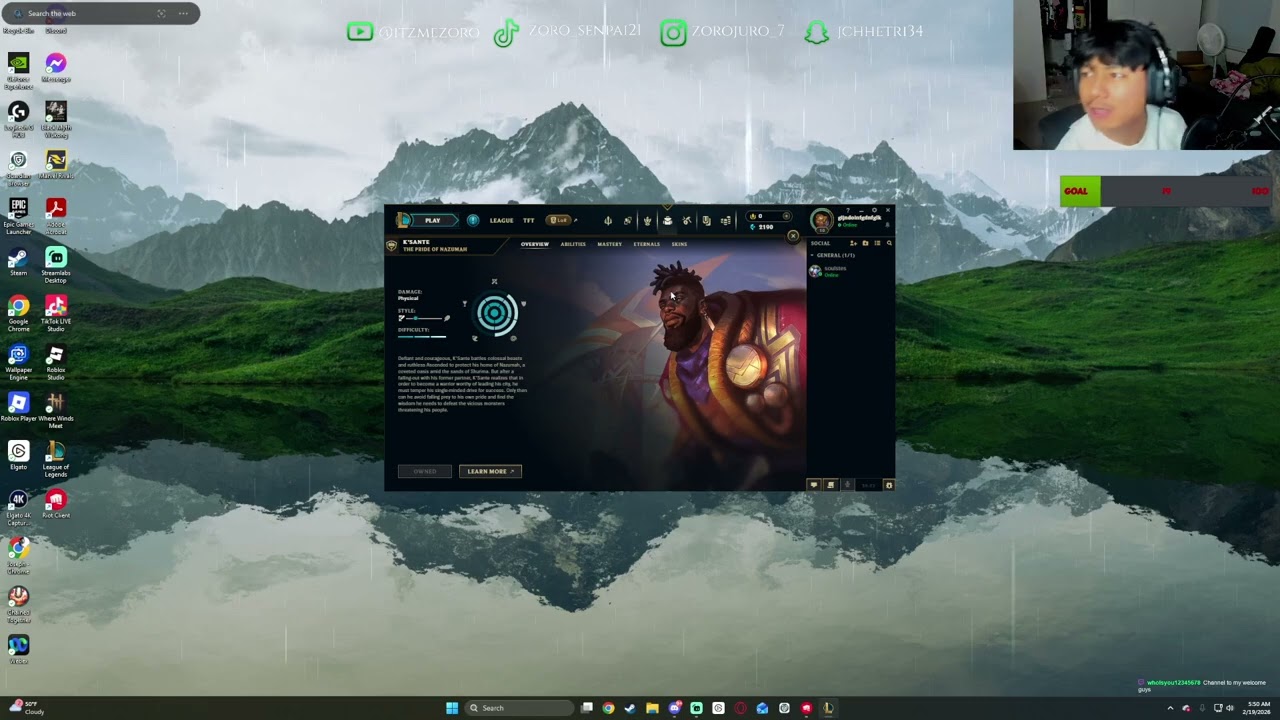Viewport: 1280px width, 720px height.
Task: Open the Google Chrome desktop shortcut
Action: [x=18, y=312]
